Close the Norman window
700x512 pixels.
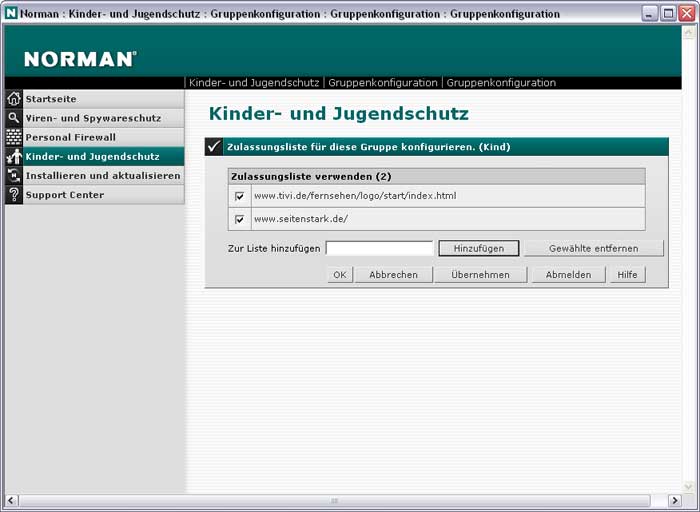(687, 13)
